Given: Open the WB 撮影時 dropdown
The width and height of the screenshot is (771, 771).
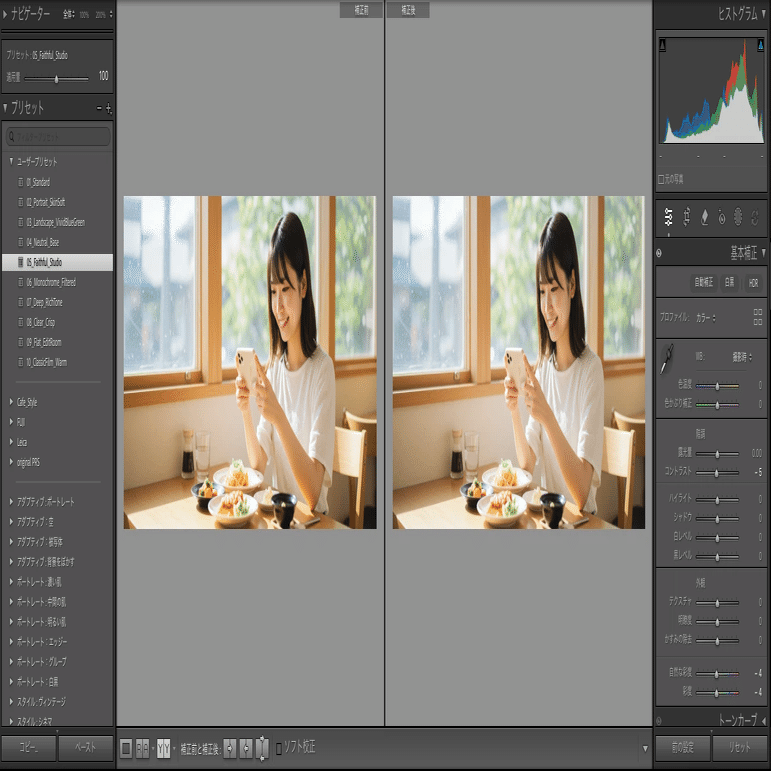Looking at the screenshot, I should pyautogui.click(x=742, y=357).
